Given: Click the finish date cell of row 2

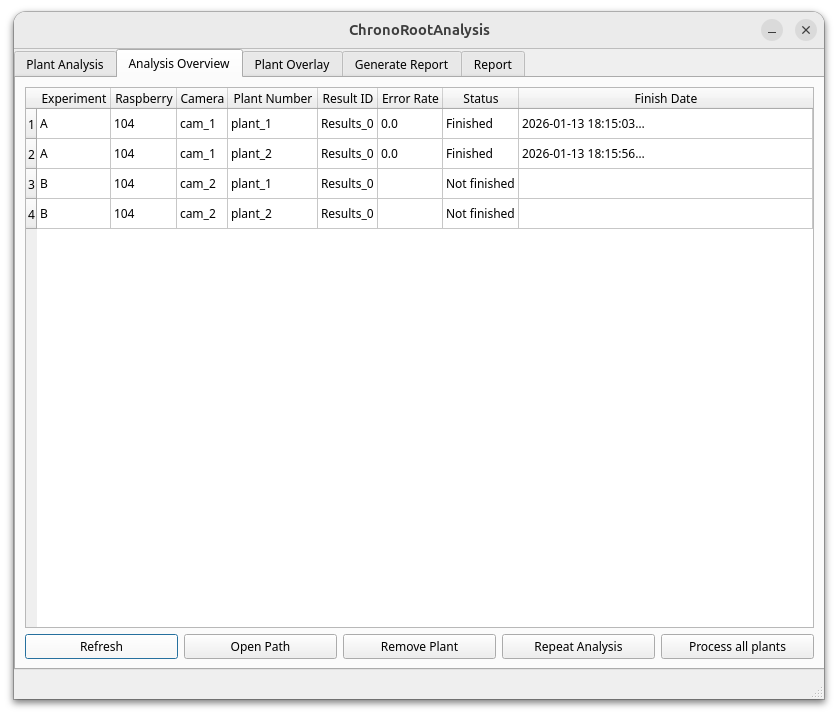Looking at the screenshot, I should pos(665,154).
